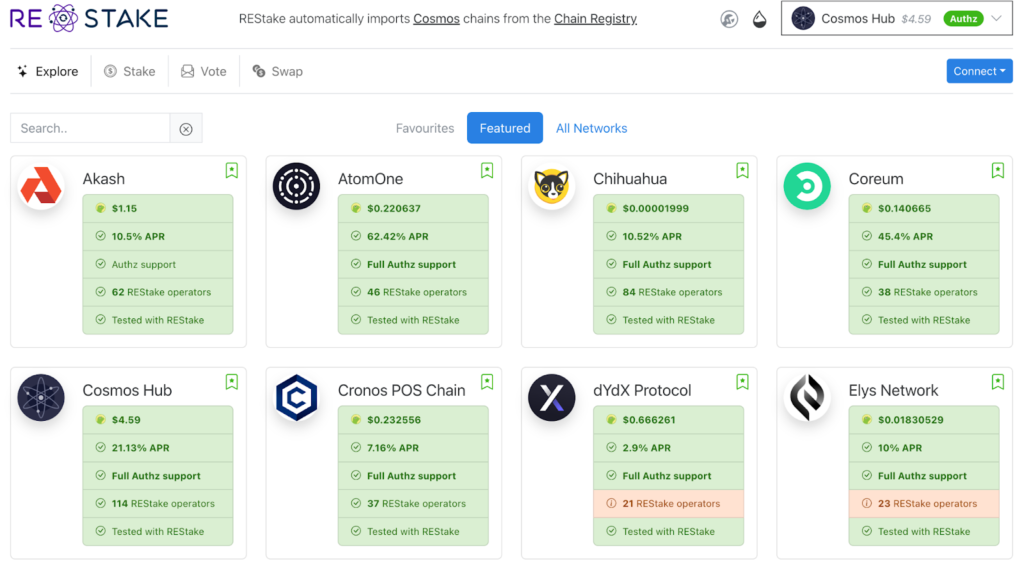Click the Chihuahua dog logo
The image size is (1024, 572).
[x=552, y=187]
